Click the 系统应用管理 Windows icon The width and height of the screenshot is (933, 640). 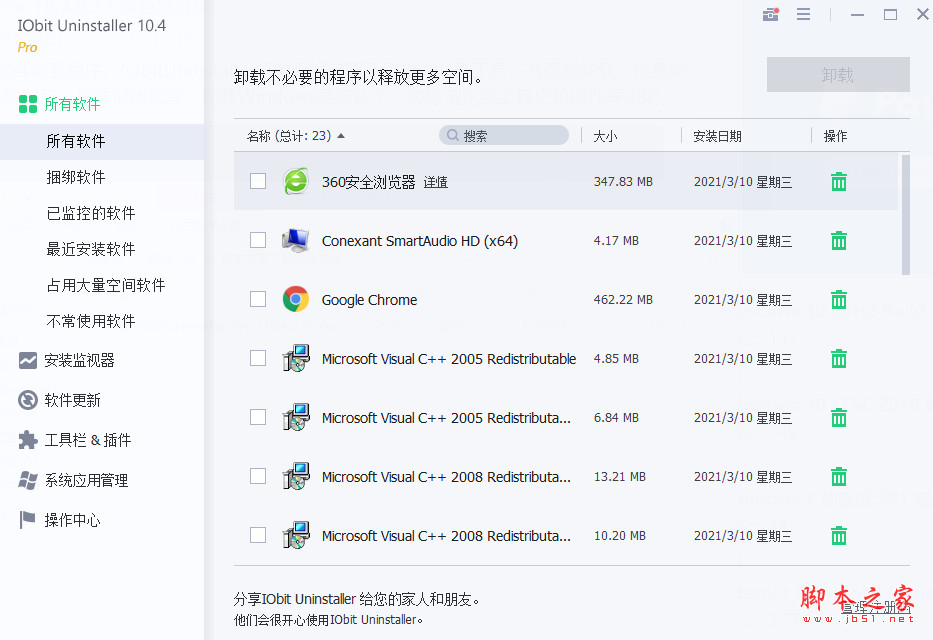click(x=28, y=480)
